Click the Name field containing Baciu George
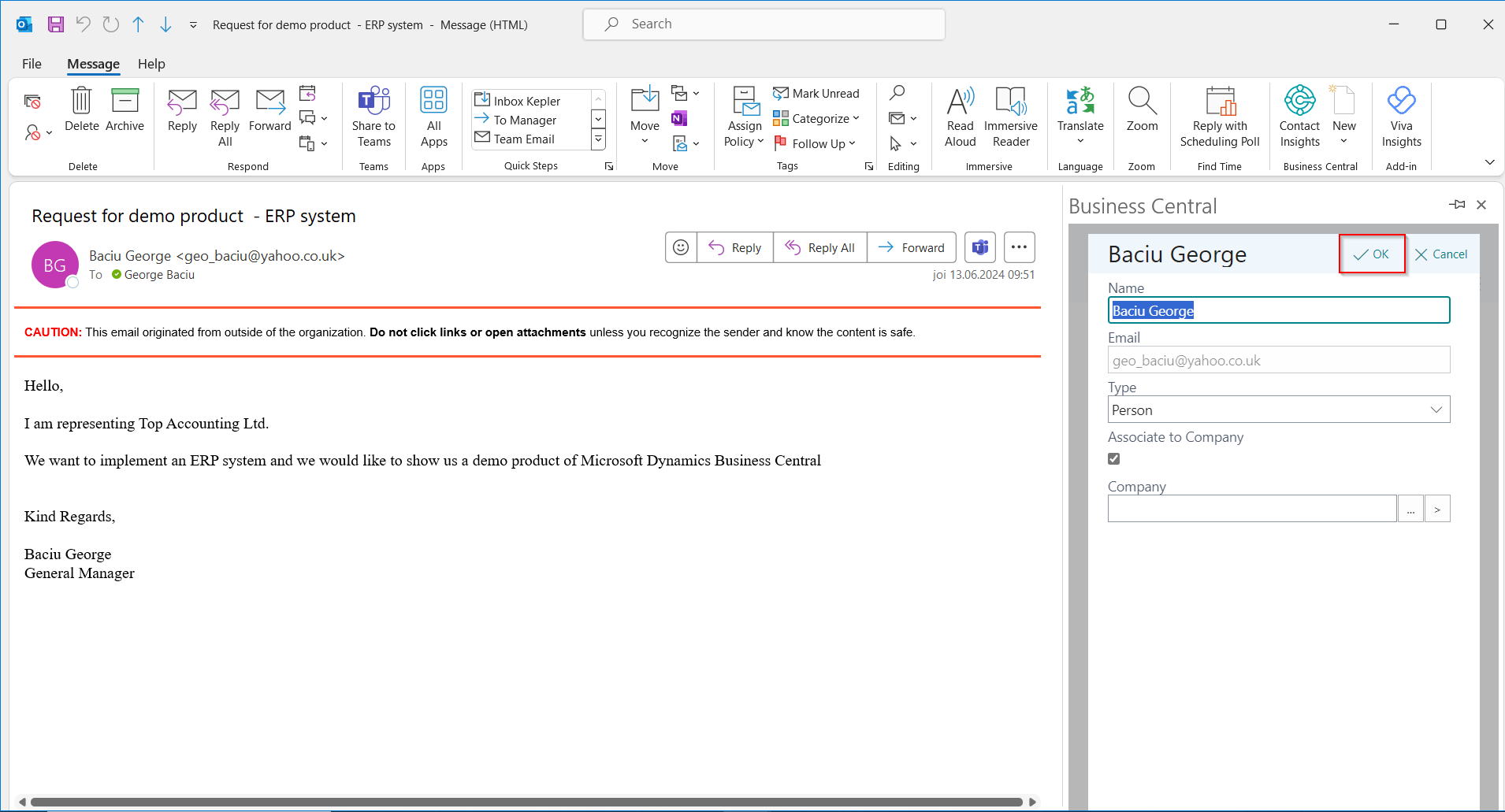 (1278, 310)
